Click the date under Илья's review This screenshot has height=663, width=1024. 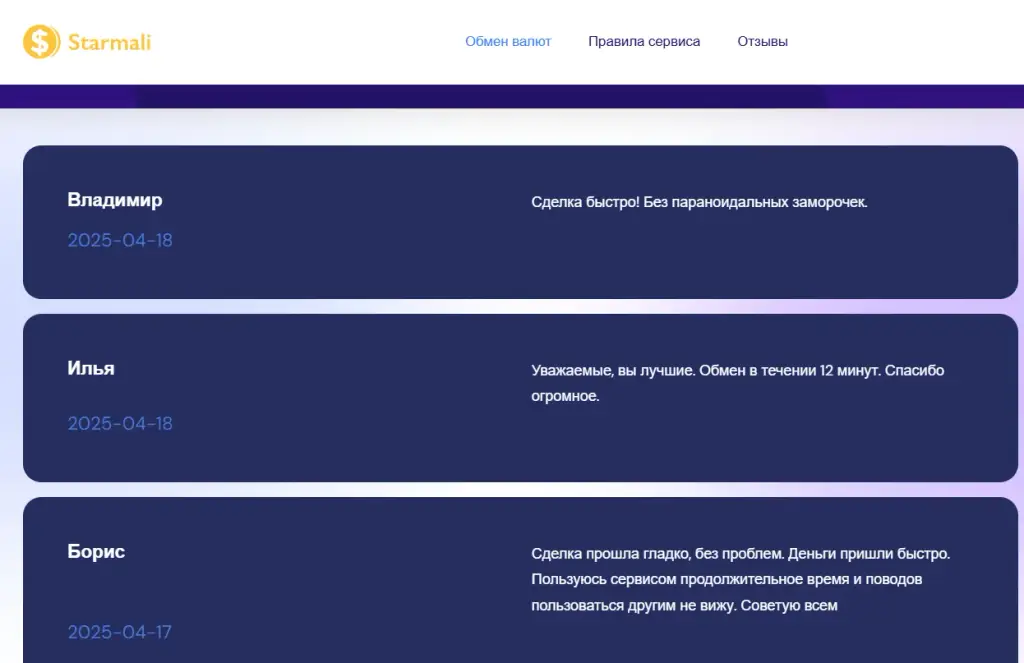pyautogui.click(x=120, y=423)
